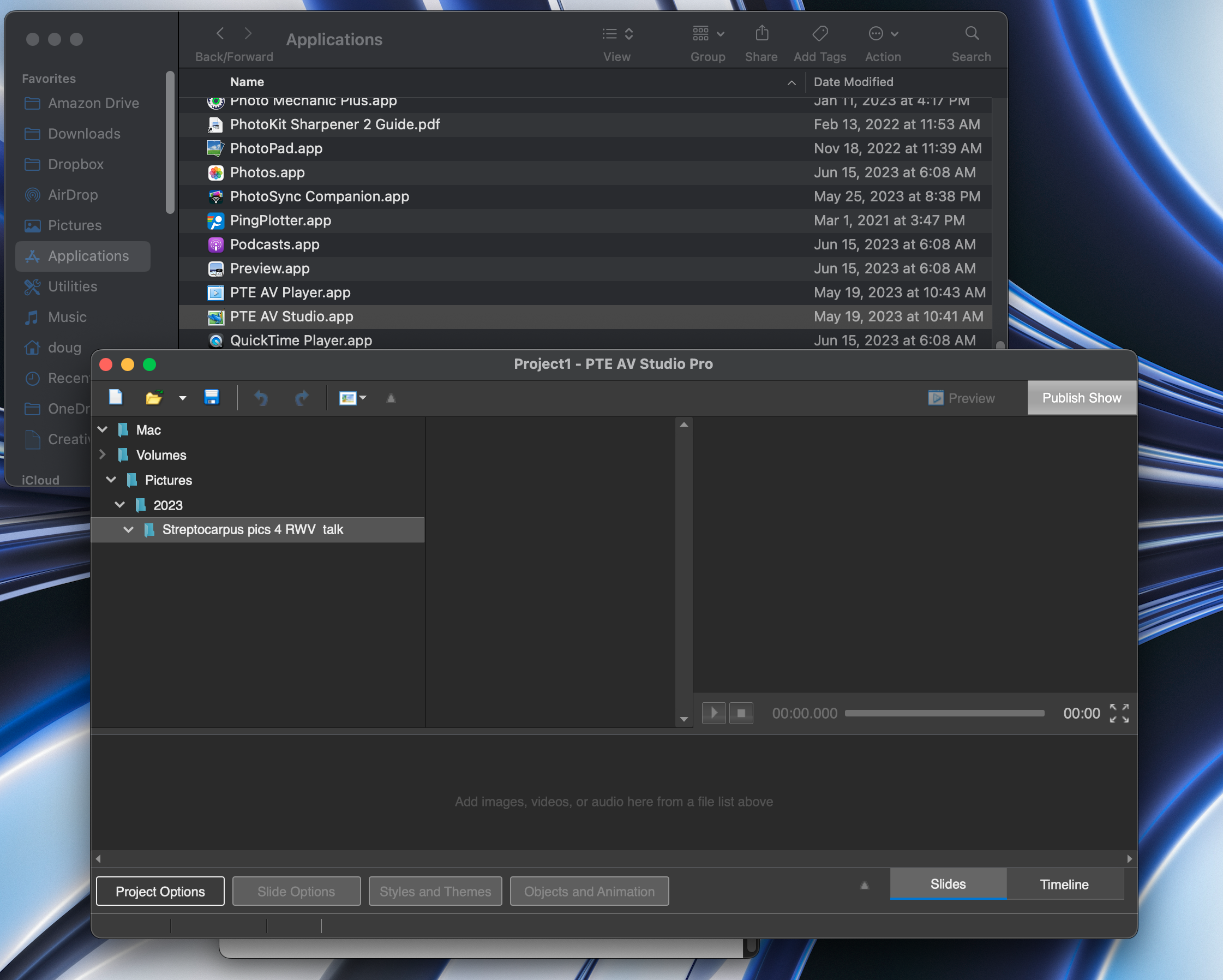Image resolution: width=1223 pixels, height=980 pixels.
Task: Switch to the Slides tab
Action: coord(948,883)
